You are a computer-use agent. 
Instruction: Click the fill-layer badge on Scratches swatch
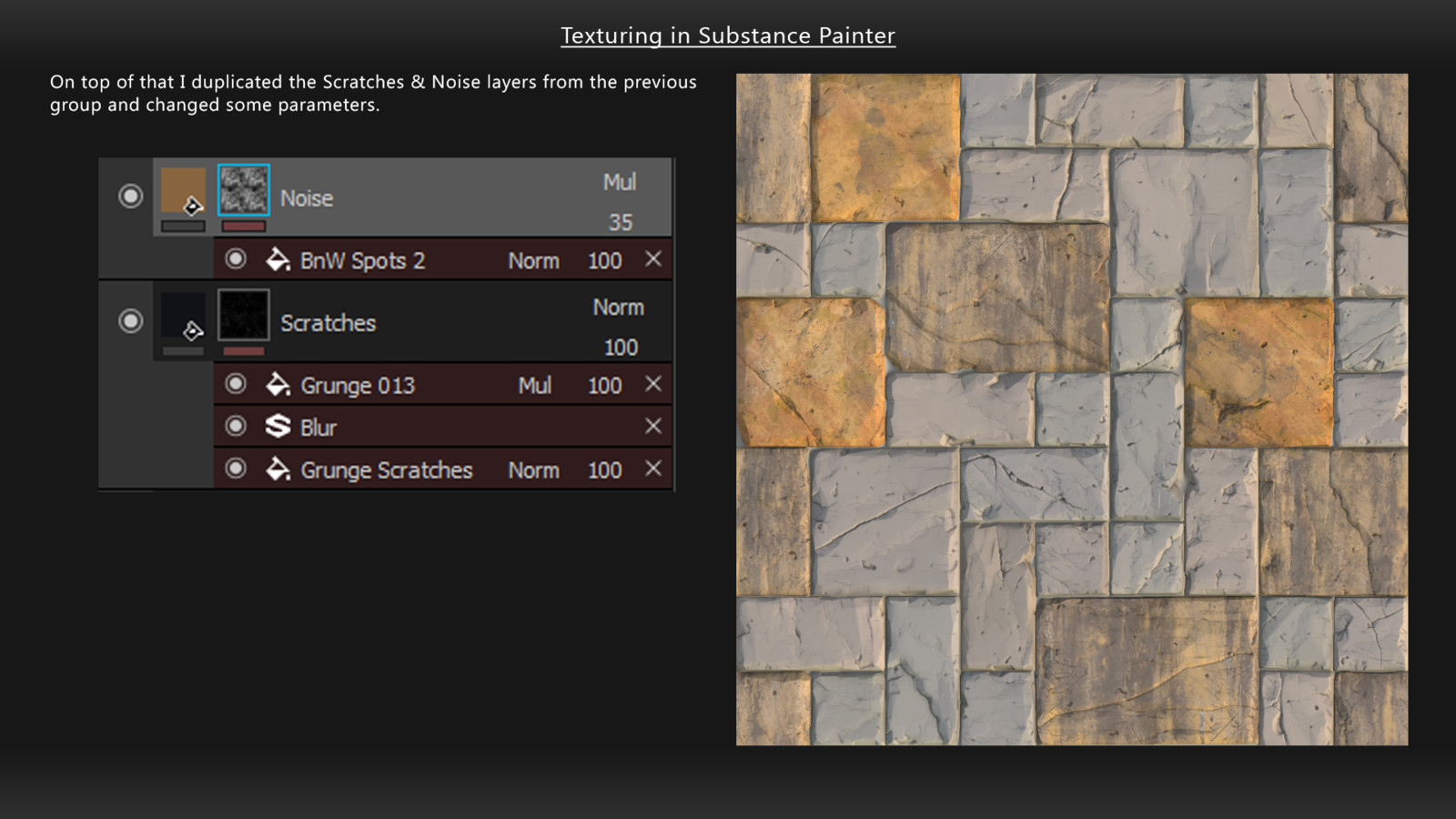coord(192,330)
